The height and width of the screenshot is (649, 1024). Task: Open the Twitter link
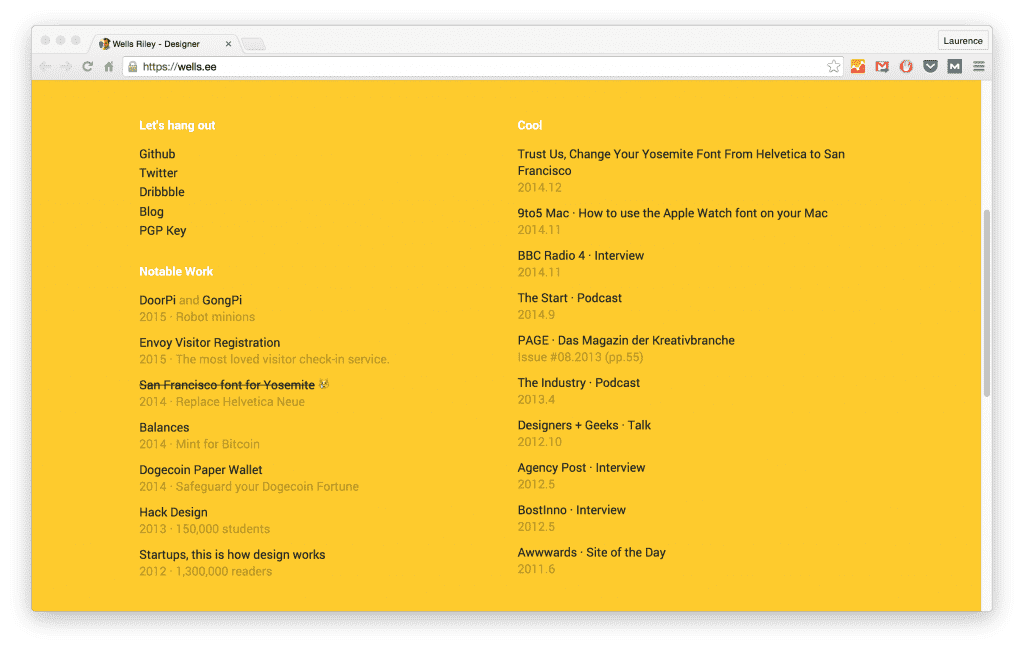click(158, 173)
